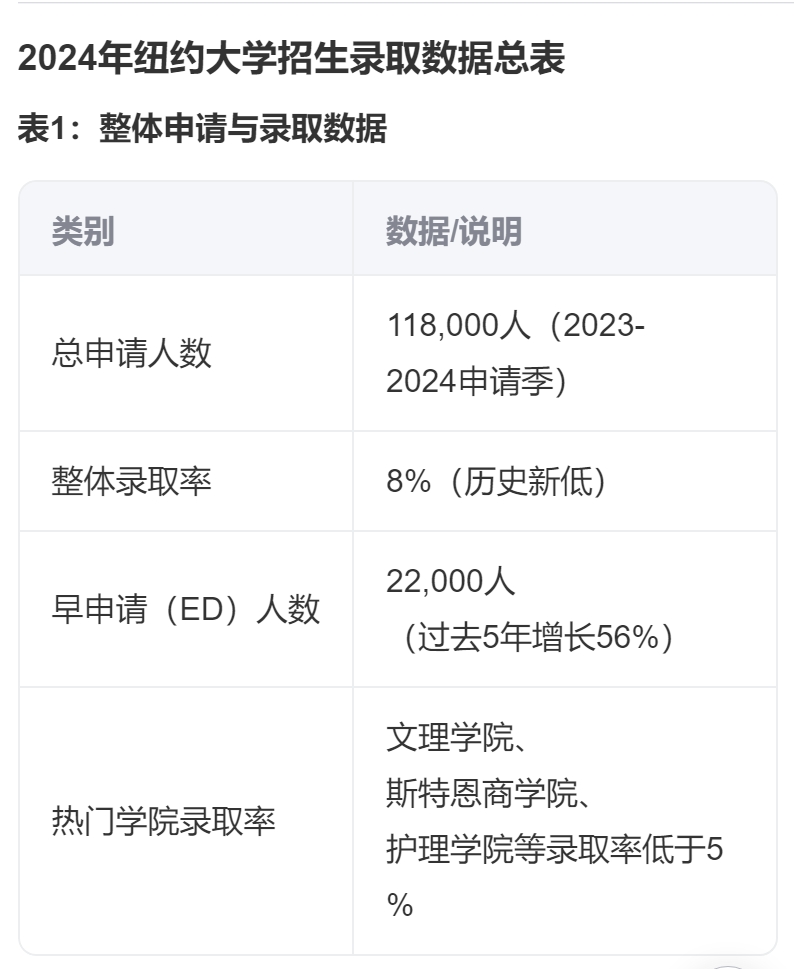
Task: Select the 热门学院录取率 row label
Action: (x=163, y=822)
